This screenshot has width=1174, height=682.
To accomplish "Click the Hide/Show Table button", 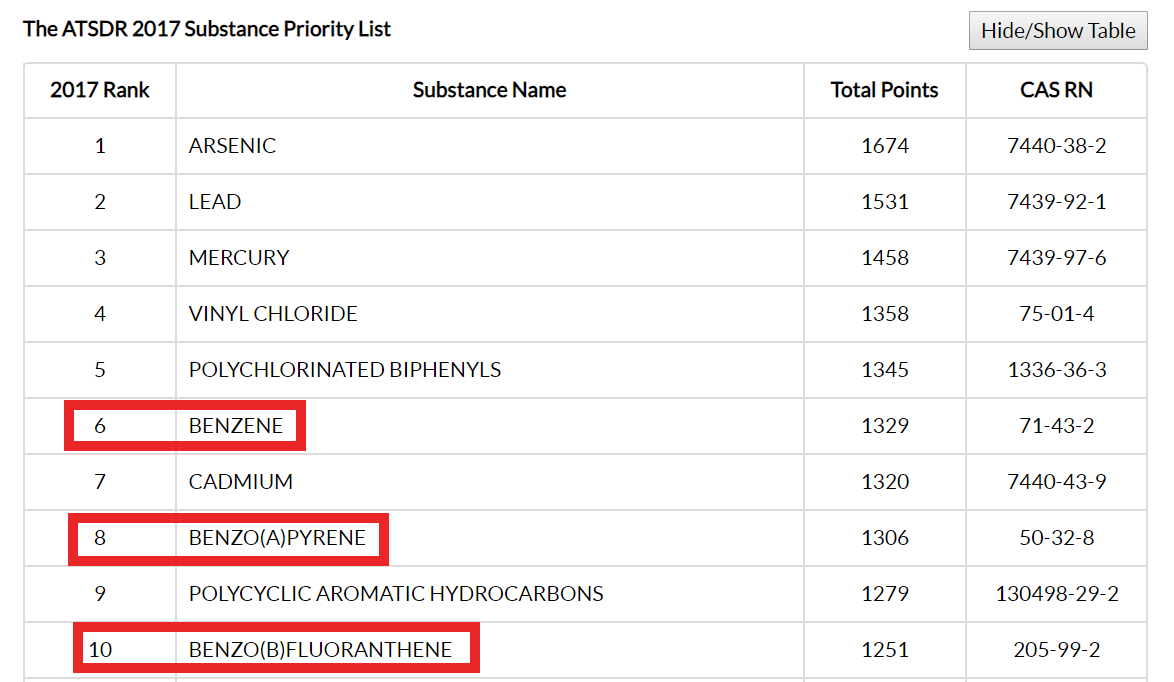I will pyautogui.click(x=1058, y=31).
